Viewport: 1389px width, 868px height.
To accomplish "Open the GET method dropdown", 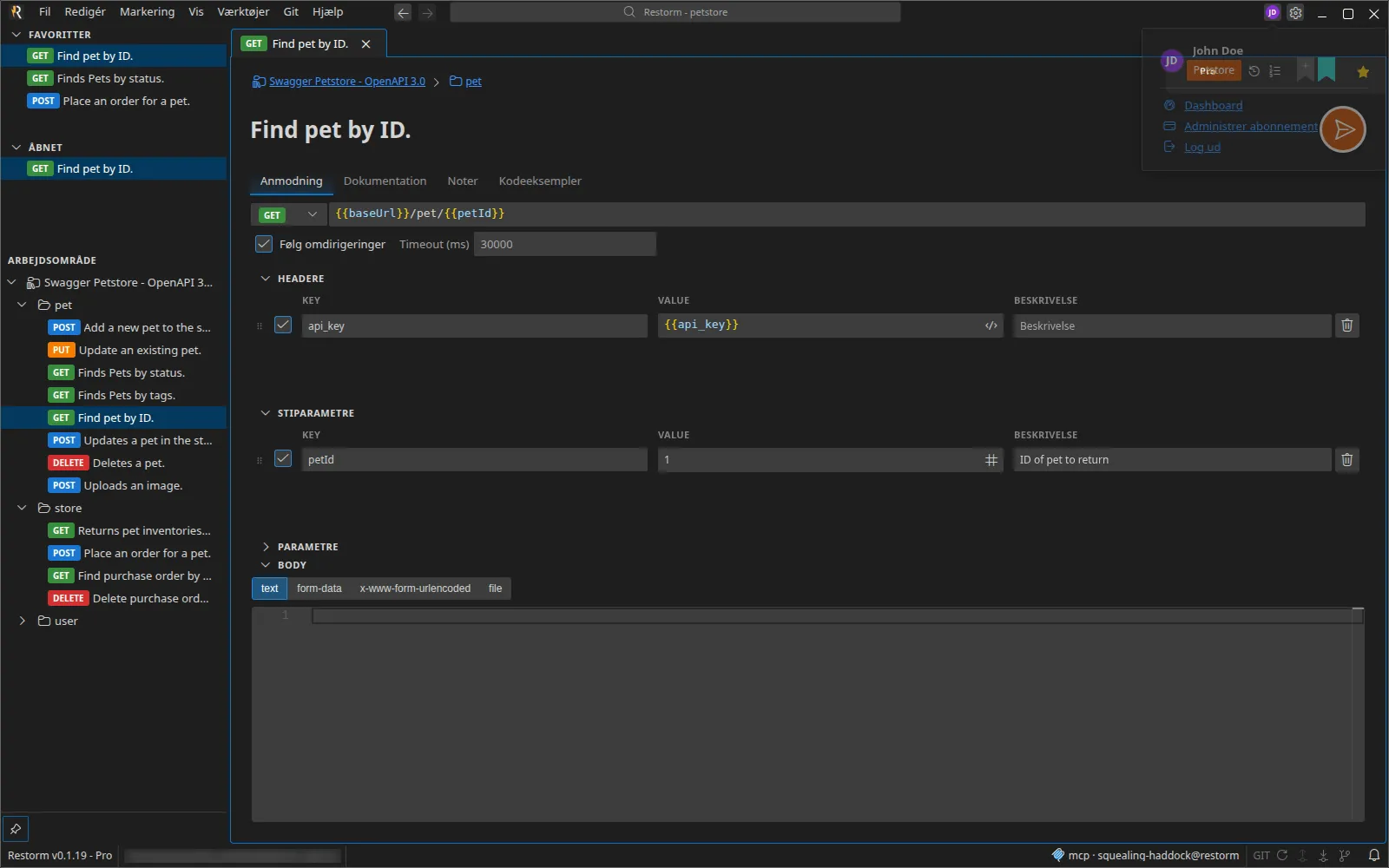I will pos(288,214).
